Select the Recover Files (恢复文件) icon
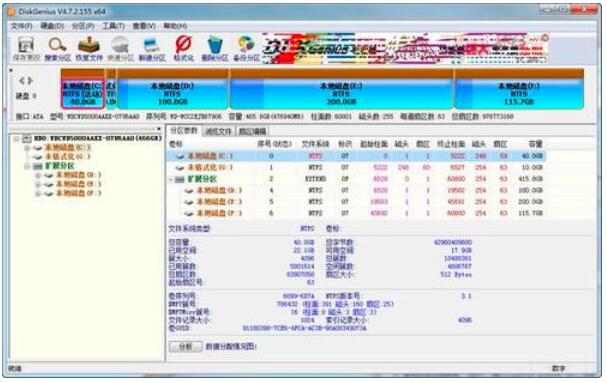The height and width of the screenshot is (383, 607). (89, 49)
